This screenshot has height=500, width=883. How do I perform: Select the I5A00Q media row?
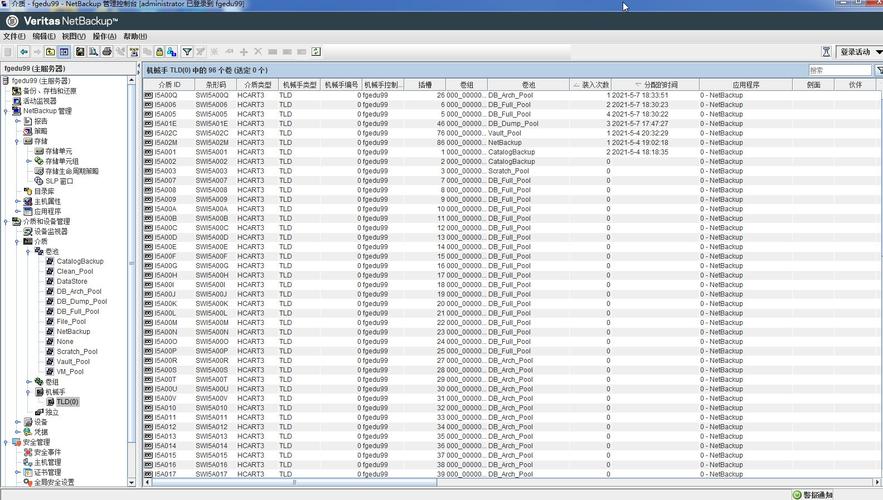pyautogui.click(x=510, y=95)
